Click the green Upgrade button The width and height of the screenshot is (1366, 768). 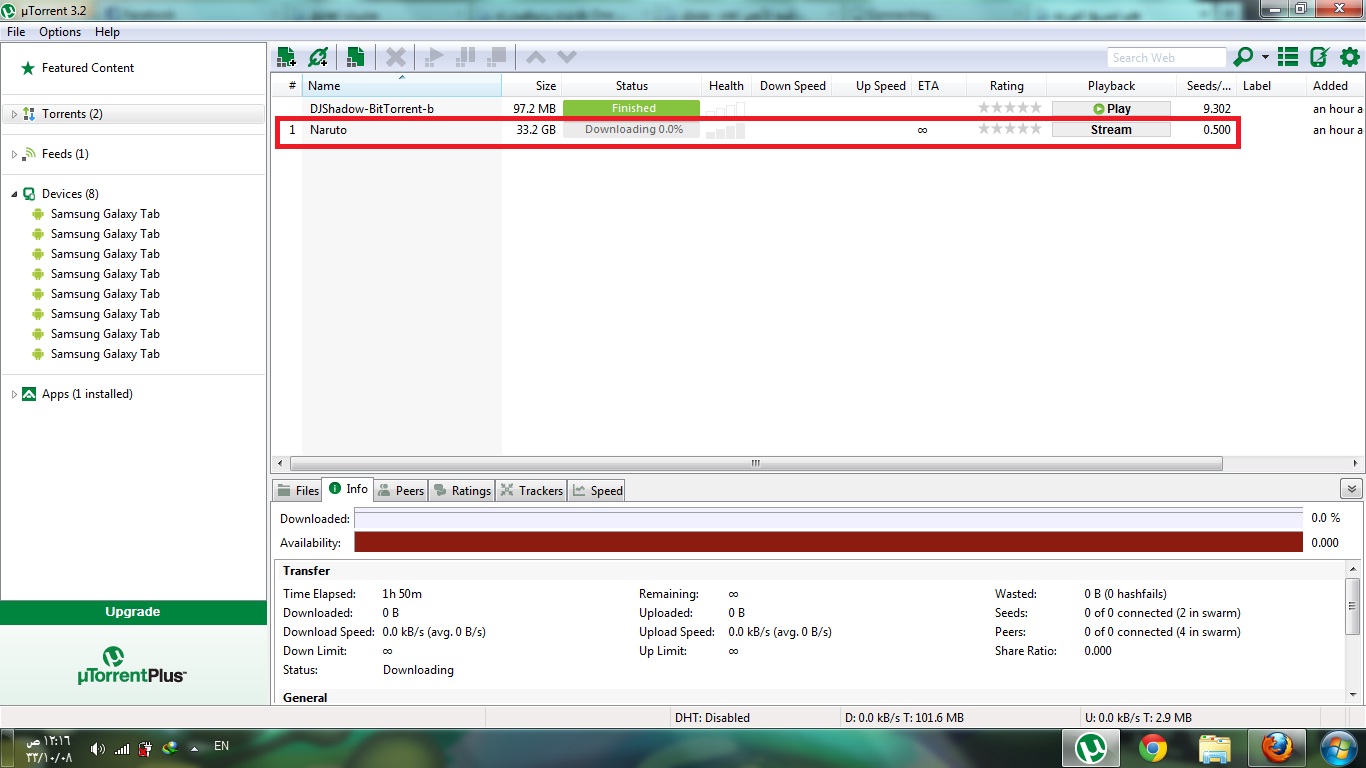pos(133,612)
